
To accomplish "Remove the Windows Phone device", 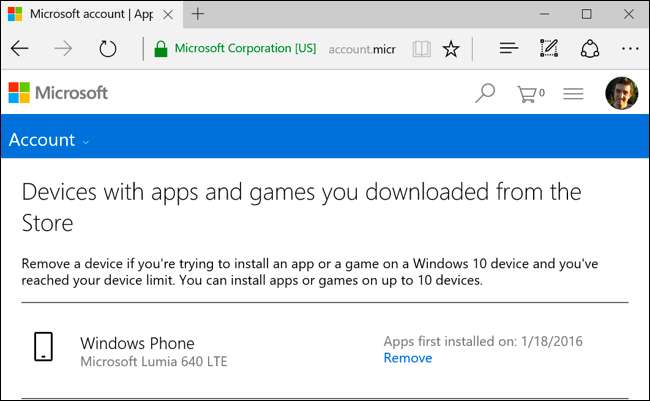I will 407,358.
